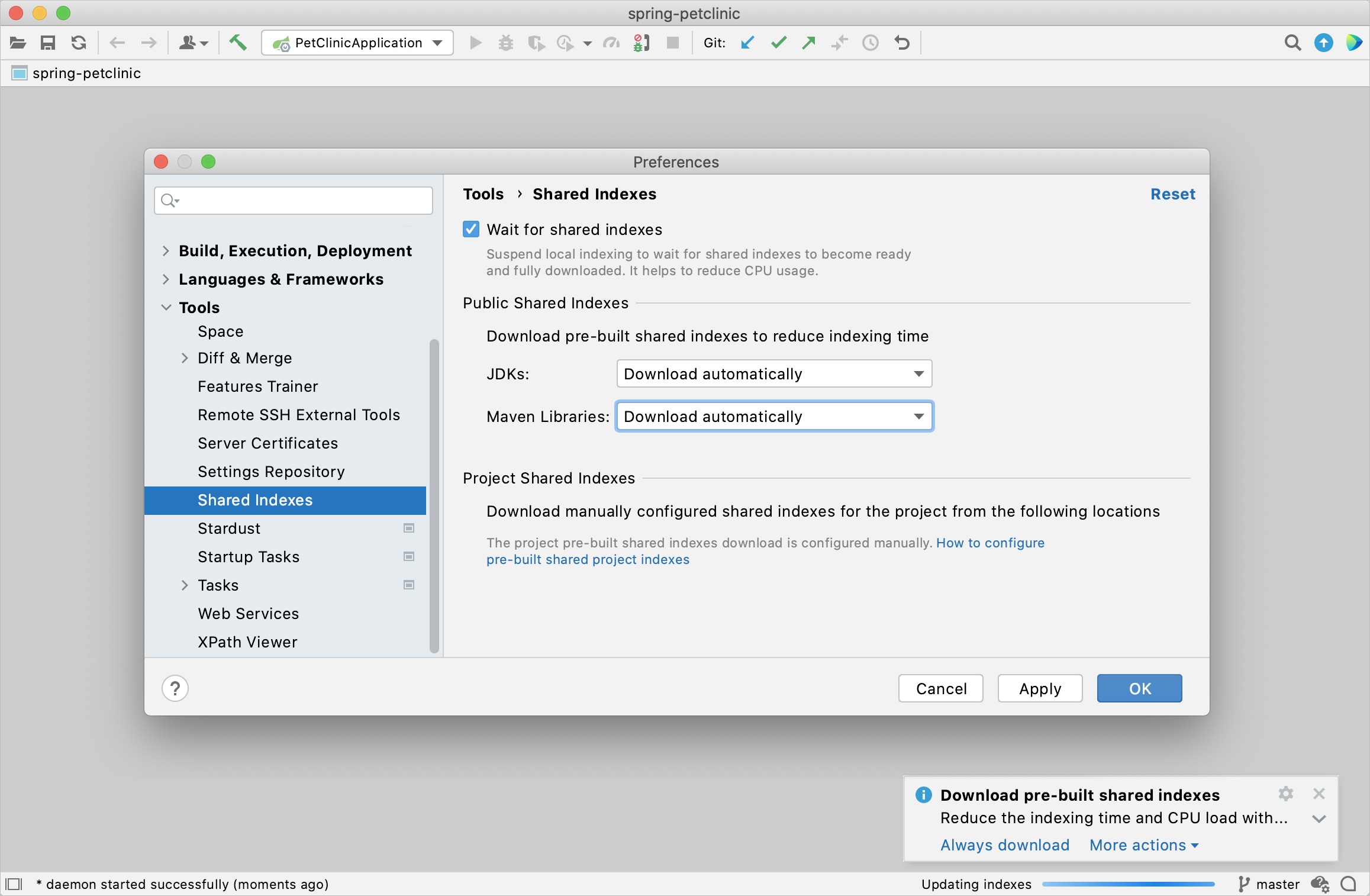Push commits using the green arrow icon

pyautogui.click(x=808, y=43)
